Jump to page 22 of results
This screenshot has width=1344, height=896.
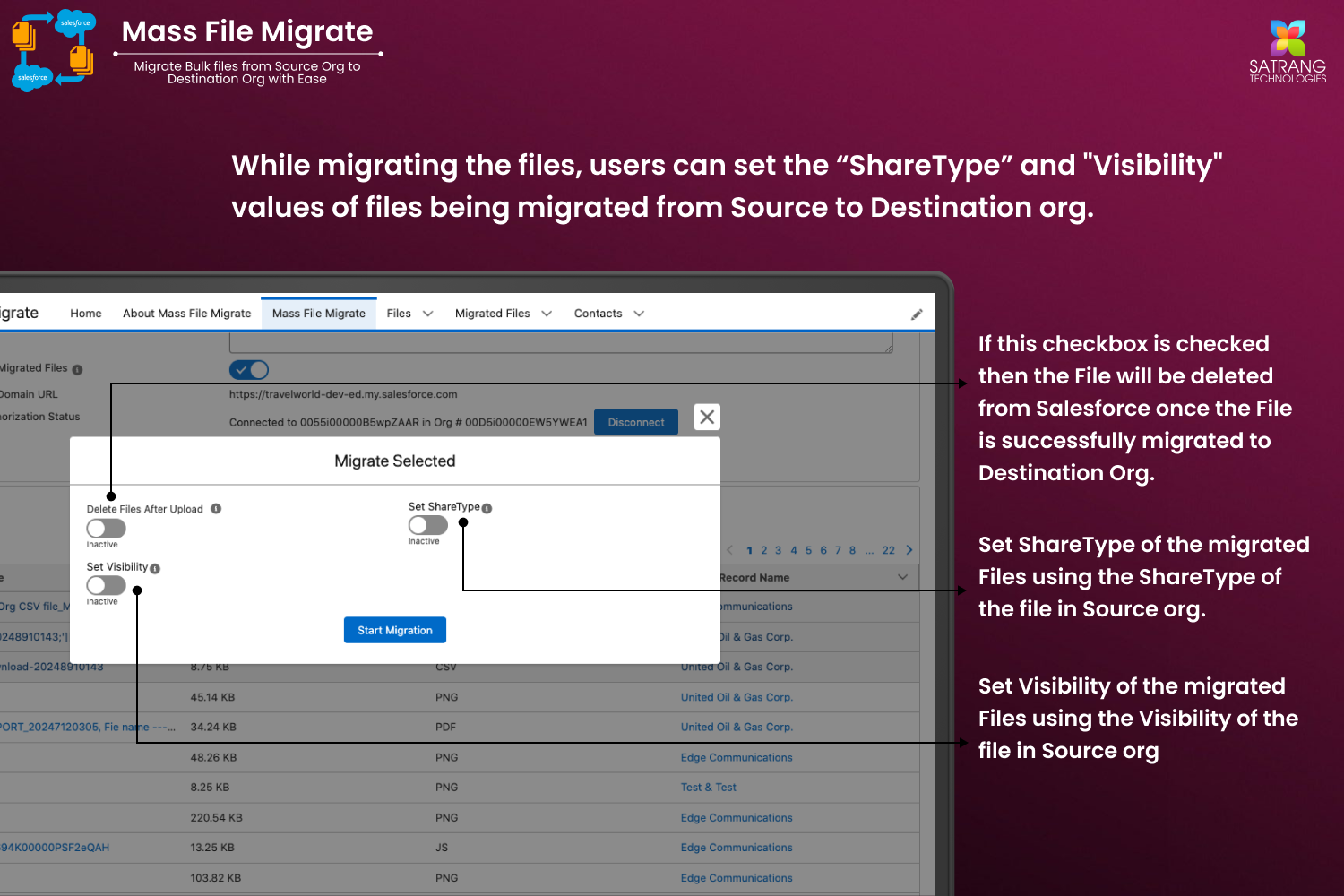click(x=889, y=550)
